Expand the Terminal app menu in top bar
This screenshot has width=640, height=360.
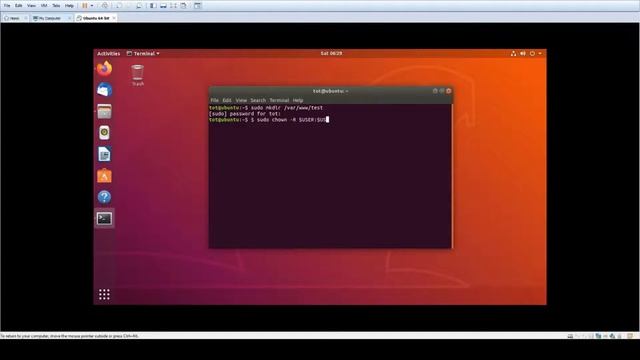pos(143,53)
